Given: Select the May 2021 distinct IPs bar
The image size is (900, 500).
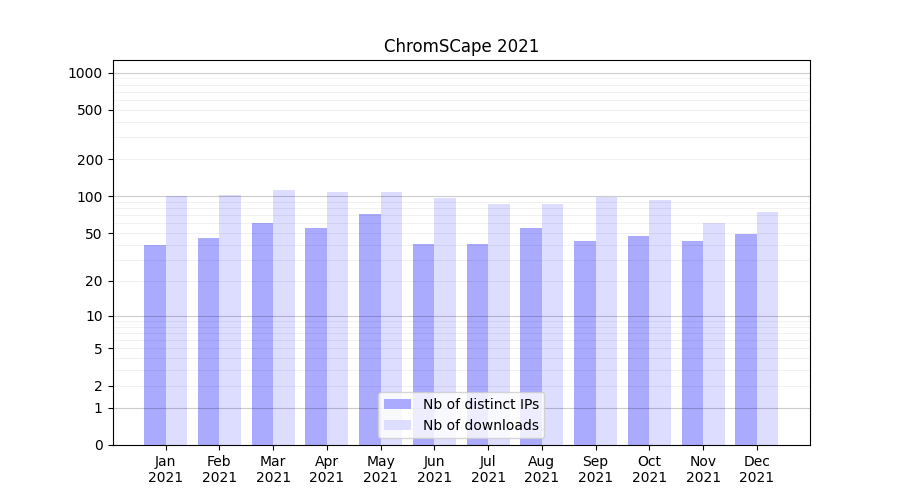Looking at the screenshot, I should pyautogui.click(x=370, y=329).
